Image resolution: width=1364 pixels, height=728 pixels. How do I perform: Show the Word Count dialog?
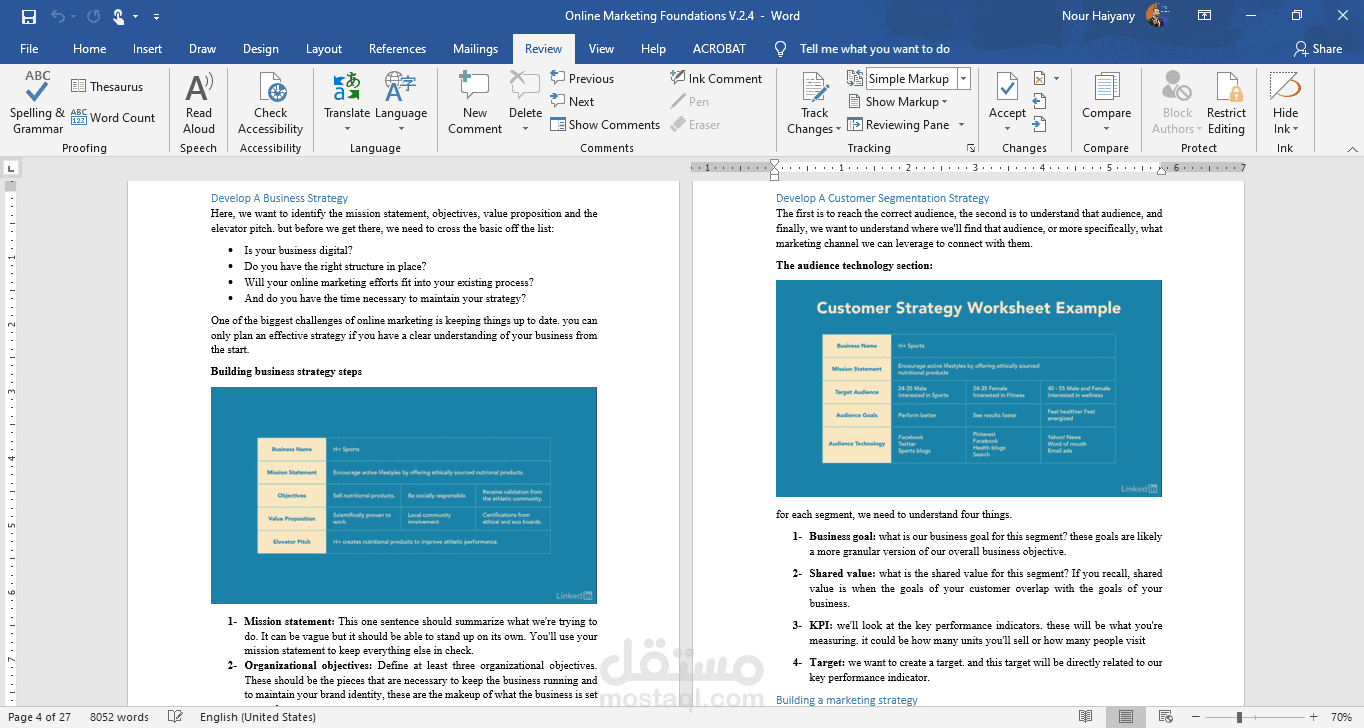click(113, 117)
